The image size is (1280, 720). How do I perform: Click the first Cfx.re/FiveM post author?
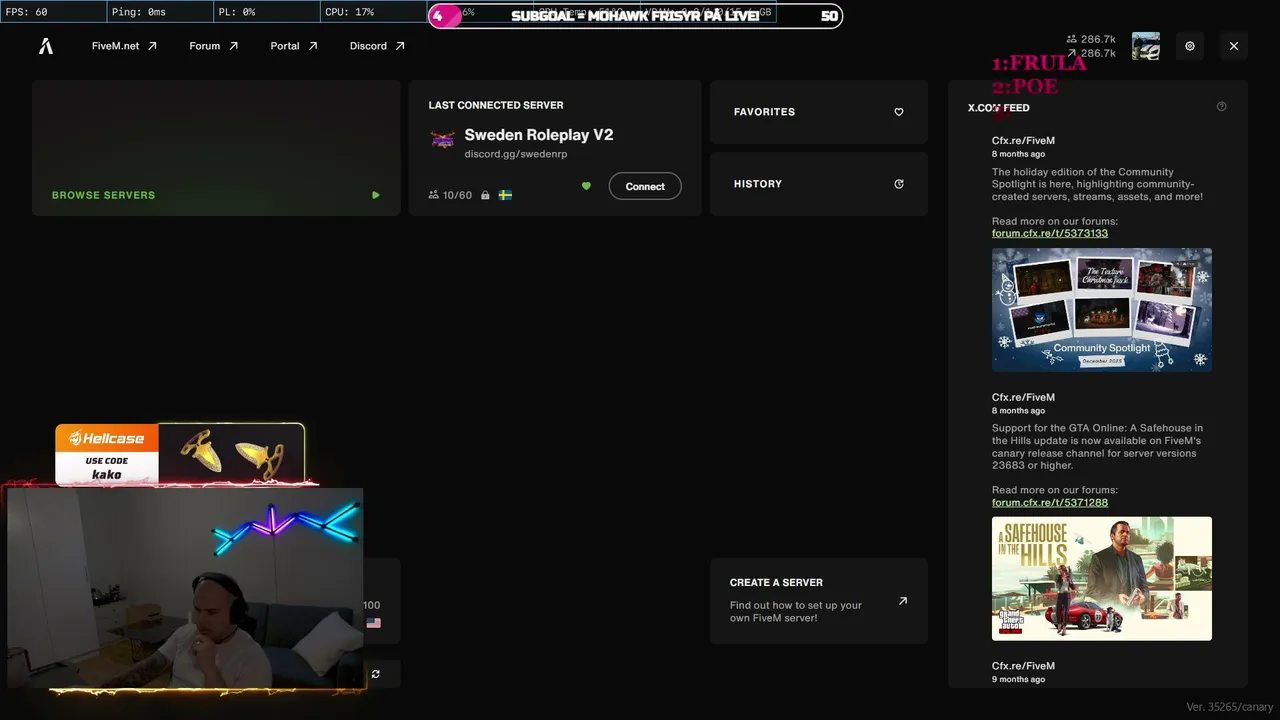(x=1023, y=141)
